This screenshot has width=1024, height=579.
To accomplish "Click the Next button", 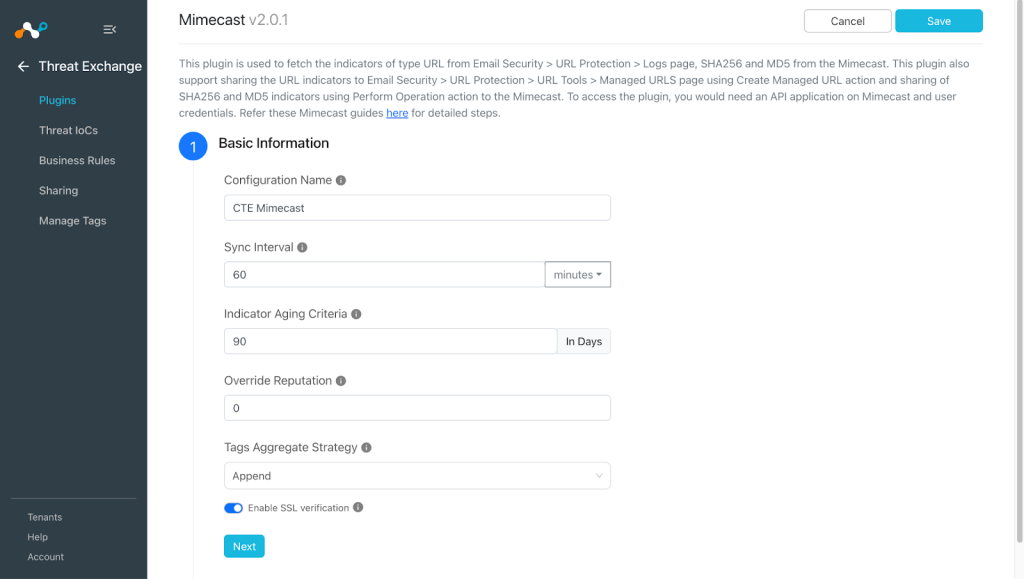I will [244, 546].
